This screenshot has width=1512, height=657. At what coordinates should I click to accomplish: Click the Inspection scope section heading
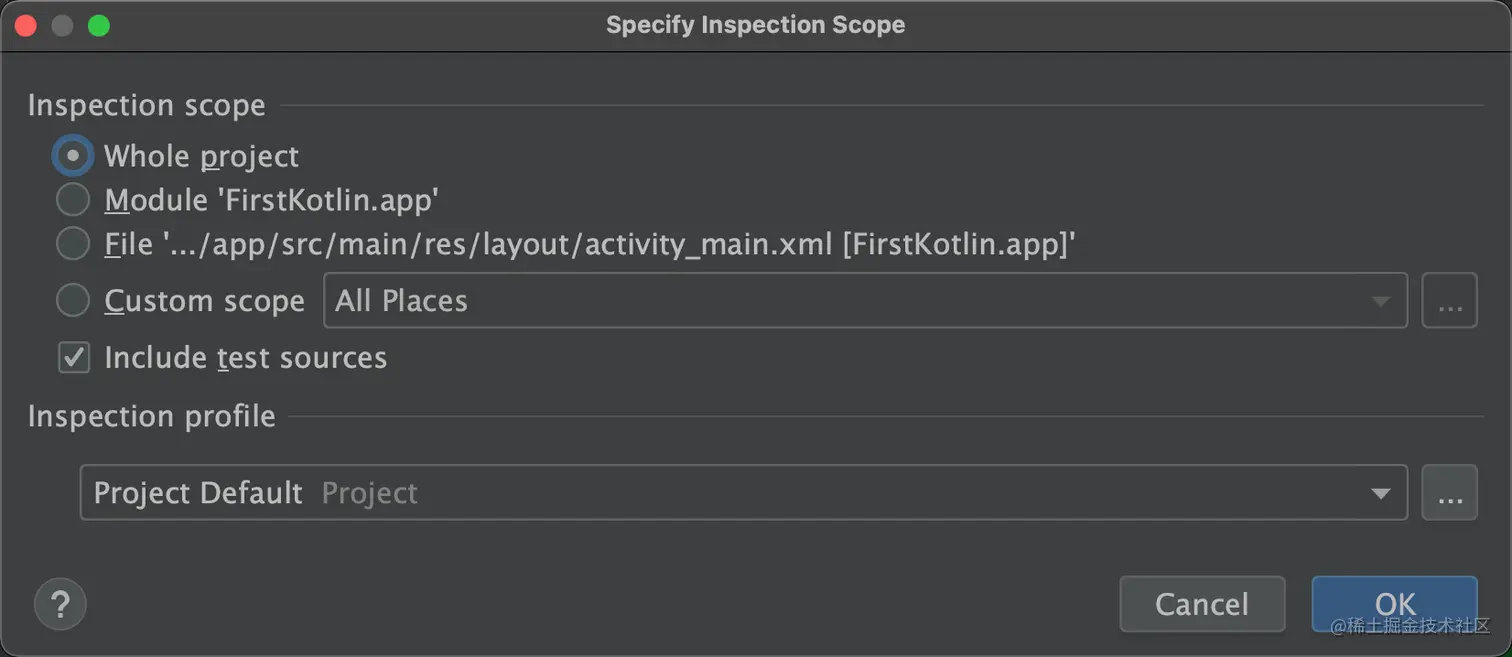(x=147, y=105)
